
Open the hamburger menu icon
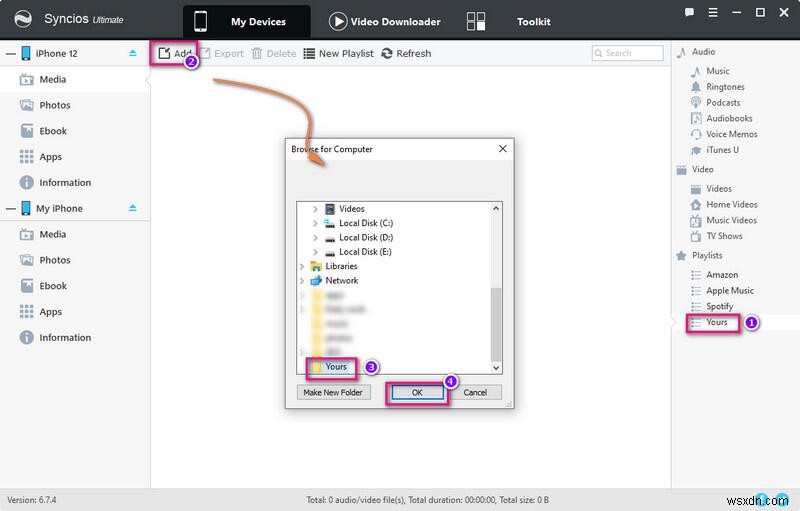(713, 12)
